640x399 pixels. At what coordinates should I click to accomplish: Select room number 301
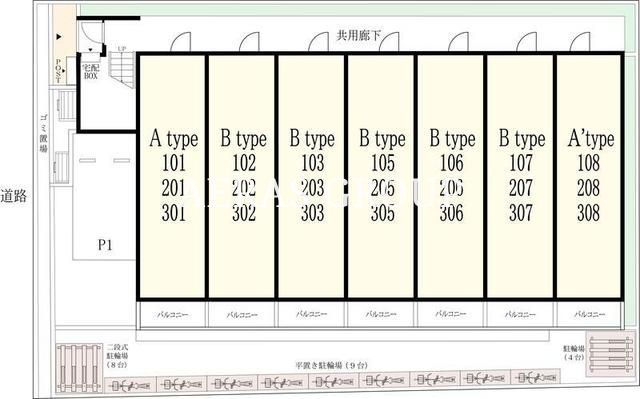(x=174, y=213)
